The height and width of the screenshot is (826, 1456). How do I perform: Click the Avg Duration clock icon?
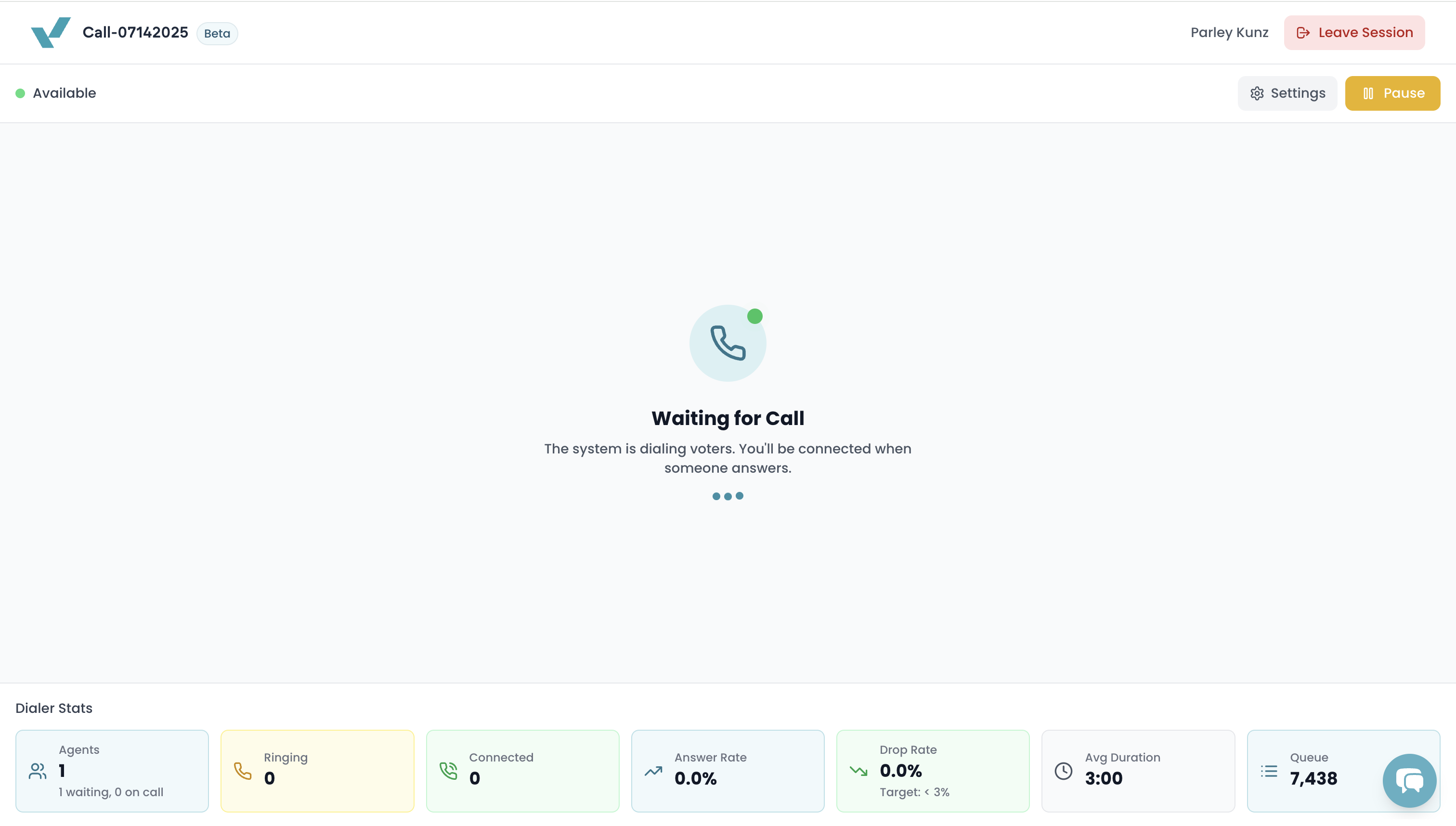point(1063,771)
